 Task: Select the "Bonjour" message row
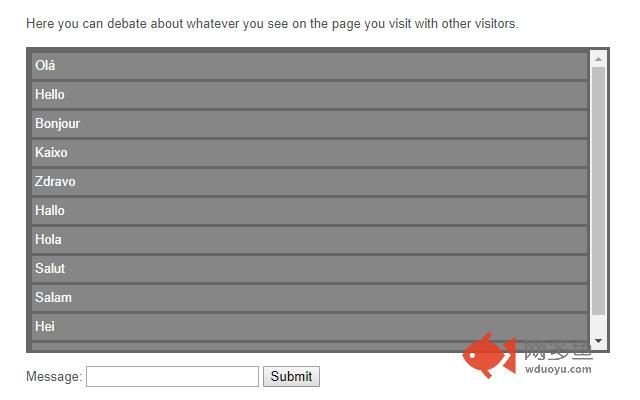click(309, 124)
